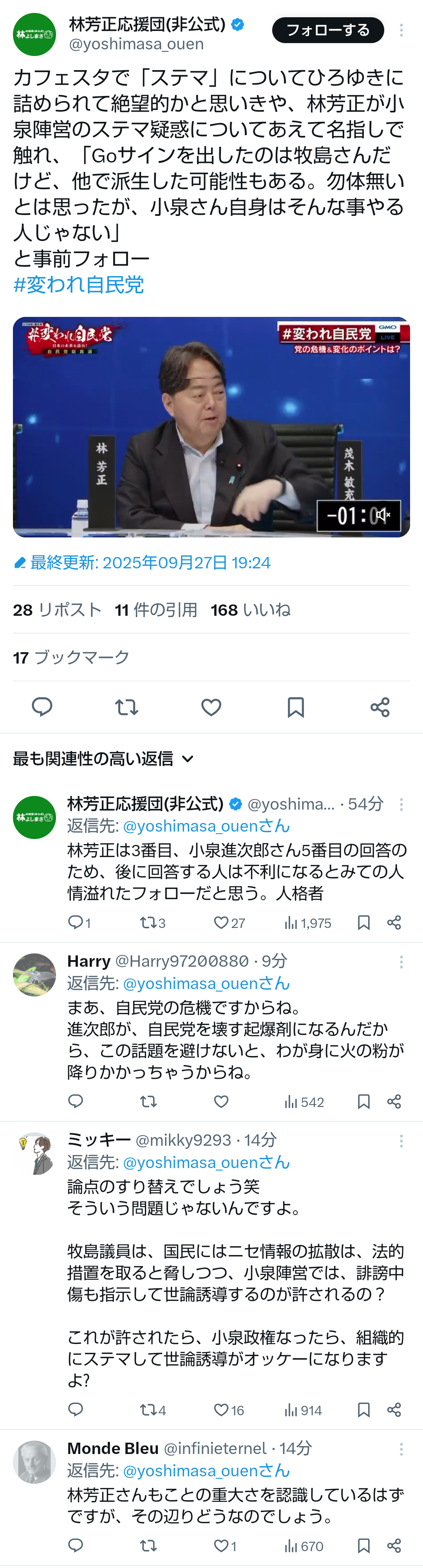Open more options on Harry's reply
This screenshot has height=1568, width=423.
(401, 962)
